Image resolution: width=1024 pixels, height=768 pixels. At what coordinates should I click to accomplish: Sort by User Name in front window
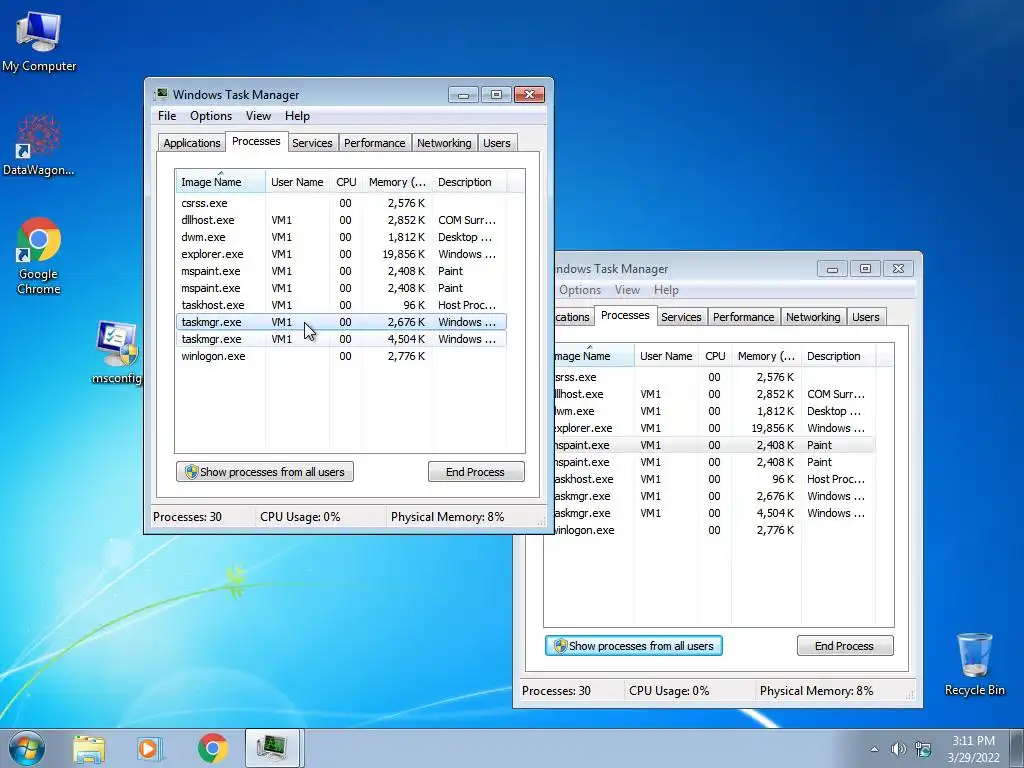coord(297,182)
